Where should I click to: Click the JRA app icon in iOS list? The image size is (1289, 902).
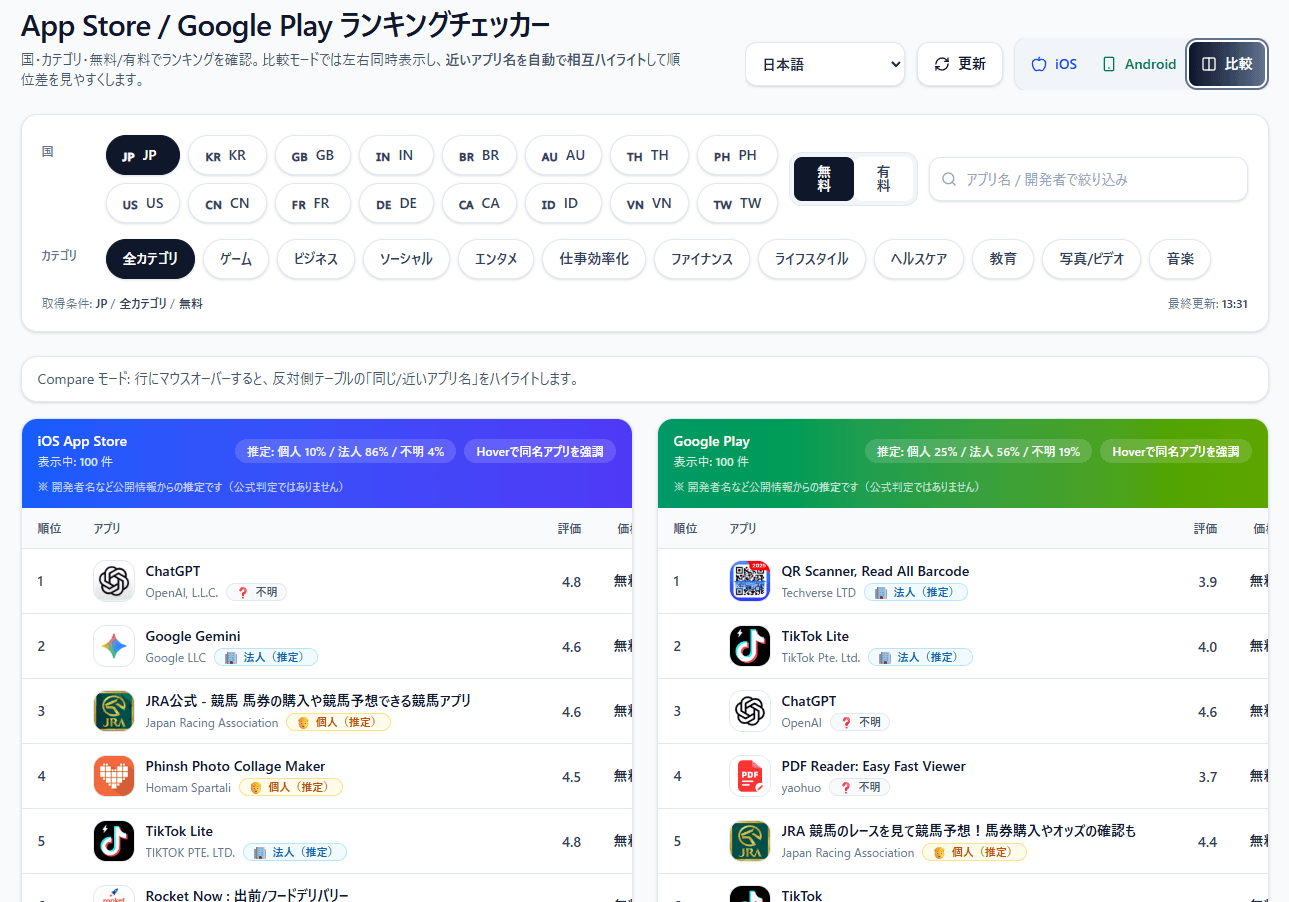coord(114,711)
